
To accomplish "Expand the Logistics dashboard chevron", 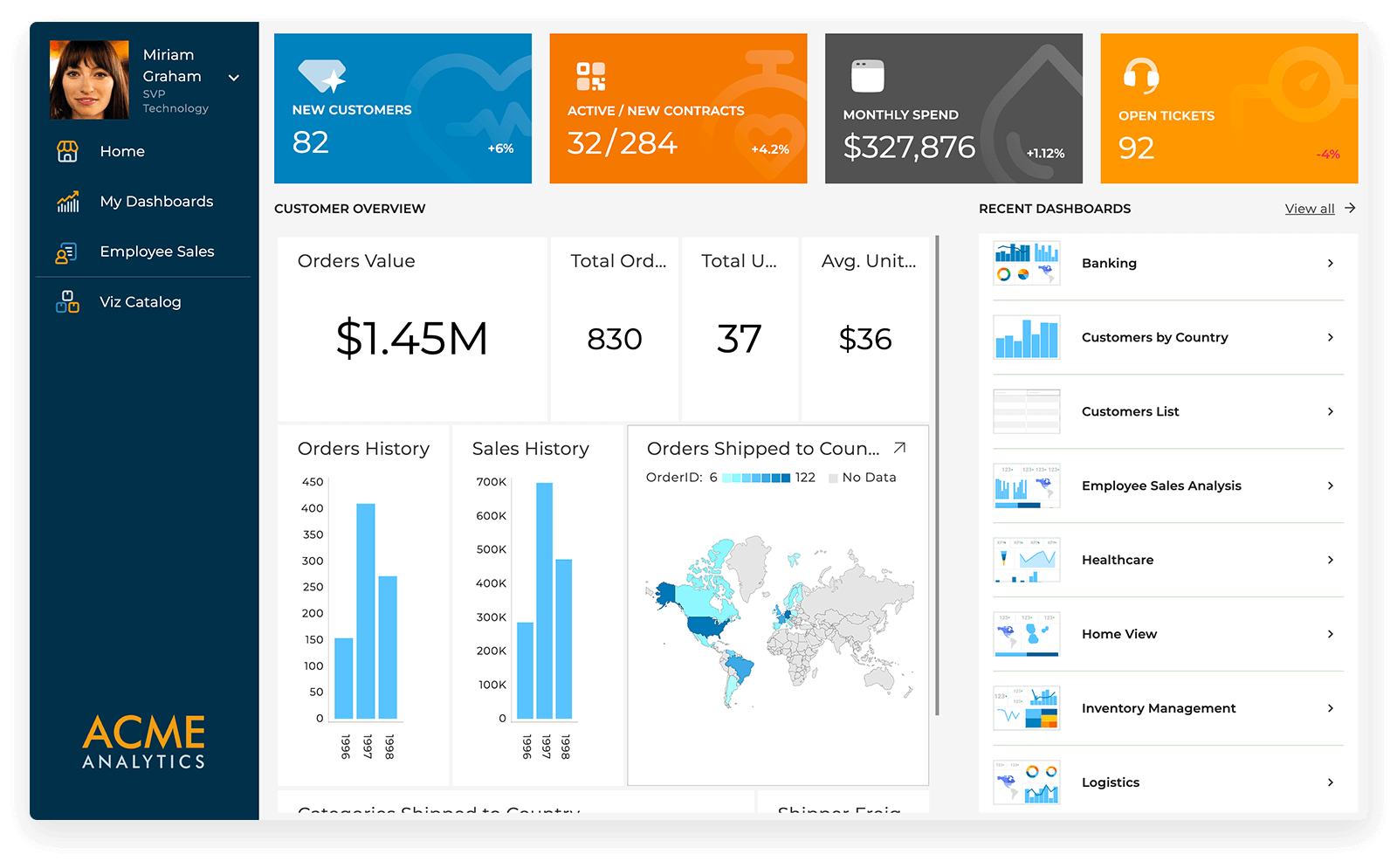I will (1331, 782).
